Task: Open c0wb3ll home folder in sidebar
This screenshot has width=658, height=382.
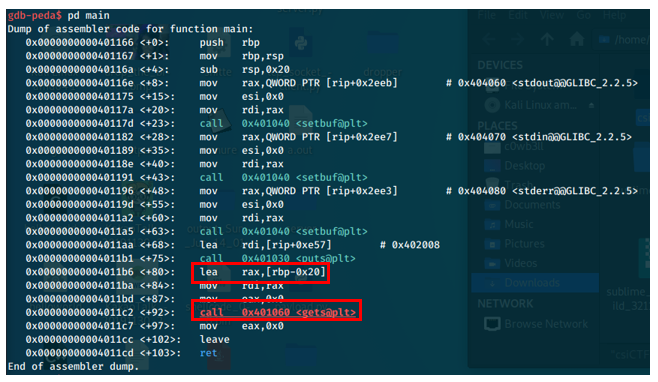Action: click(x=524, y=147)
